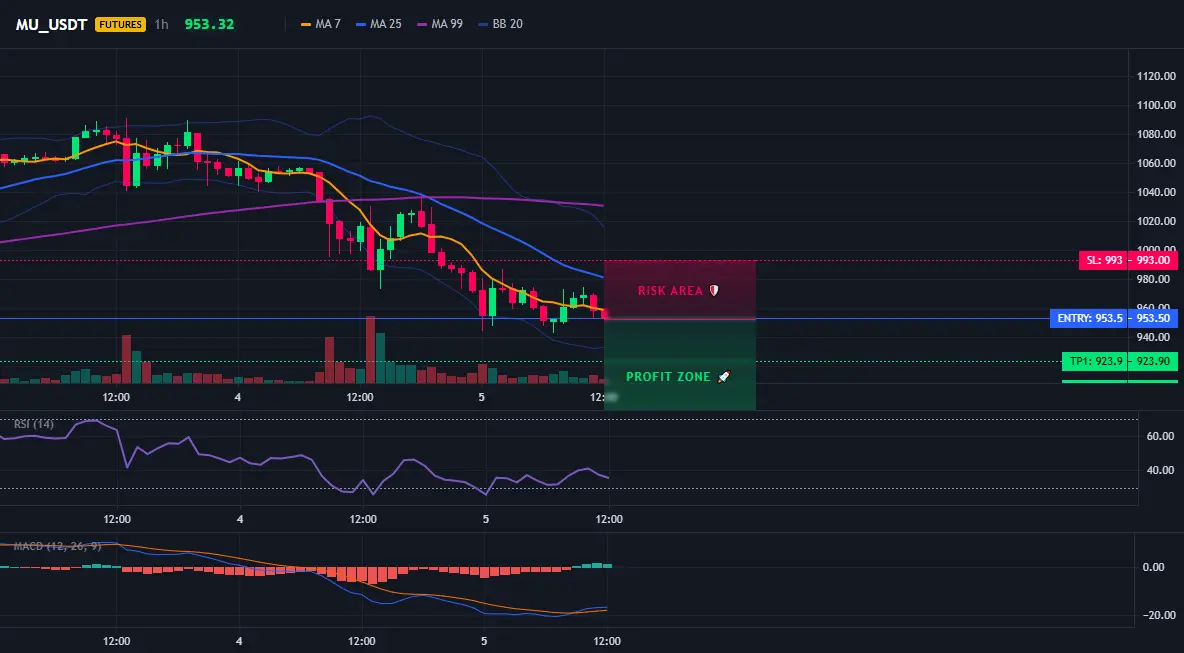Image resolution: width=1184 pixels, height=653 pixels.
Task: Click the green profit zone box on the chart
Action: click(x=680, y=365)
